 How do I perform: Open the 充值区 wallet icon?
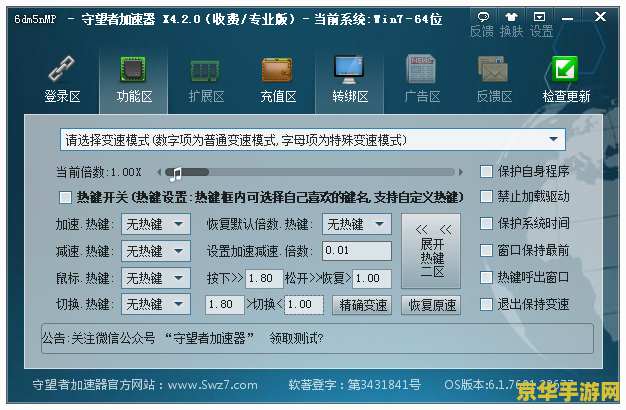tap(277, 70)
